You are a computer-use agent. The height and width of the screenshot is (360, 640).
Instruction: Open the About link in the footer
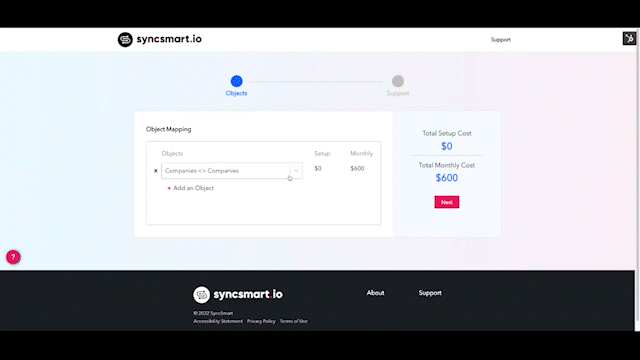pos(376,293)
